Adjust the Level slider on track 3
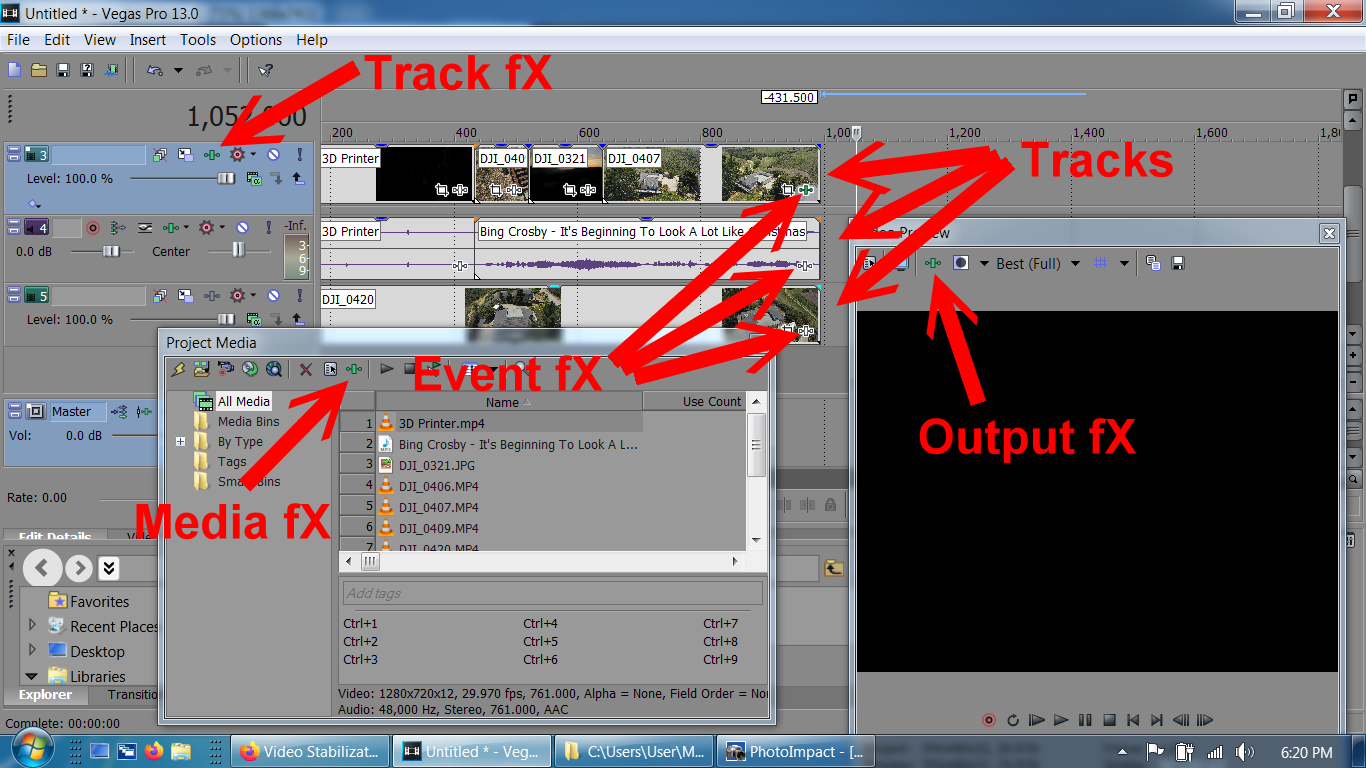 click(x=227, y=178)
